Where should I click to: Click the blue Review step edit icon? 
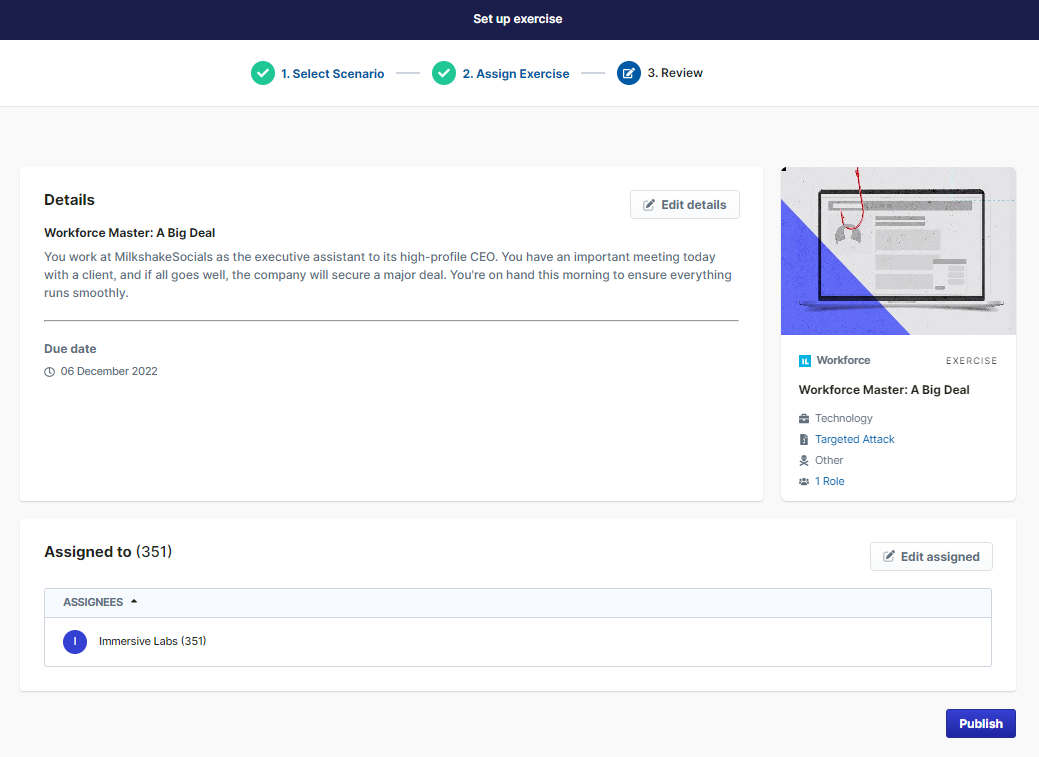coord(629,73)
